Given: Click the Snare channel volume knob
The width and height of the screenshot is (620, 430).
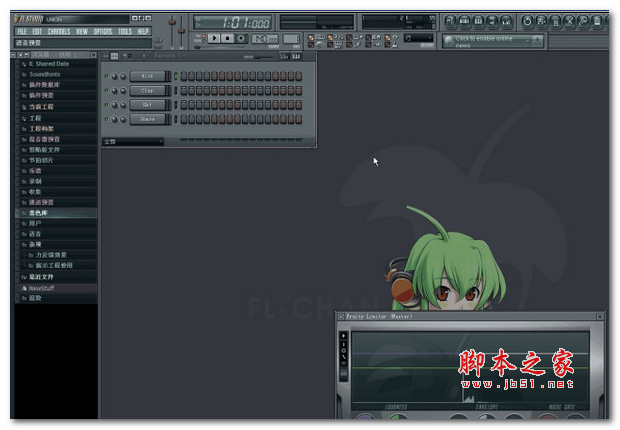Looking at the screenshot, I should coord(123,119).
